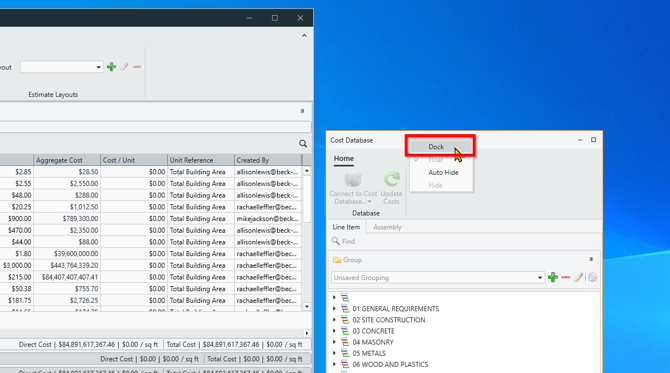Expand 05 METALS node
Image resolution: width=670 pixels, height=373 pixels.
point(334,353)
